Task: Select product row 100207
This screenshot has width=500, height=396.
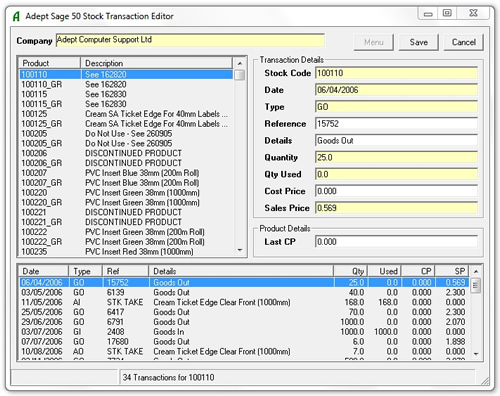Action: tap(126, 173)
